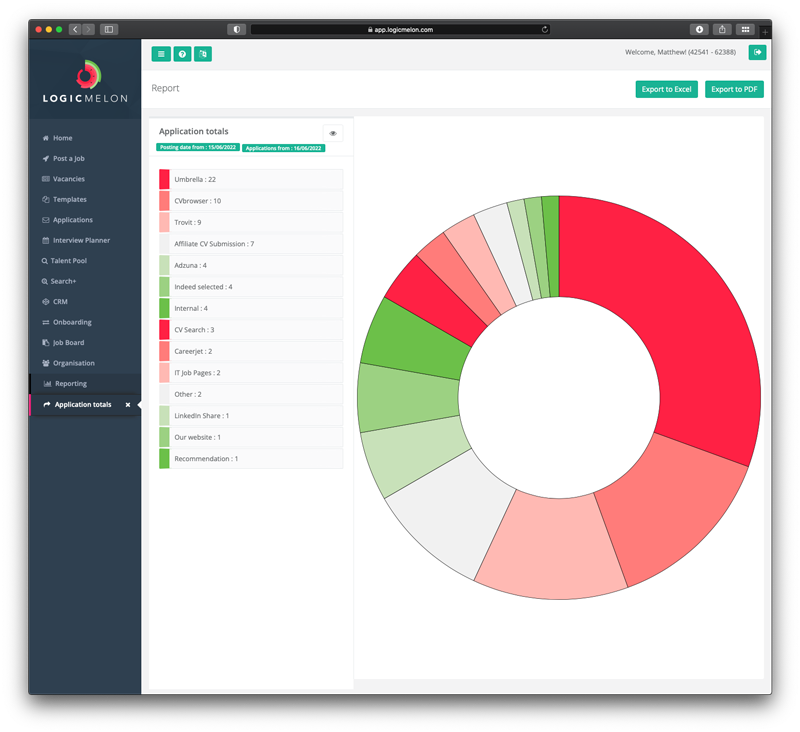The height and width of the screenshot is (732, 800).
Task: Click the Indeed selected : 4 row
Action: [251, 287]
